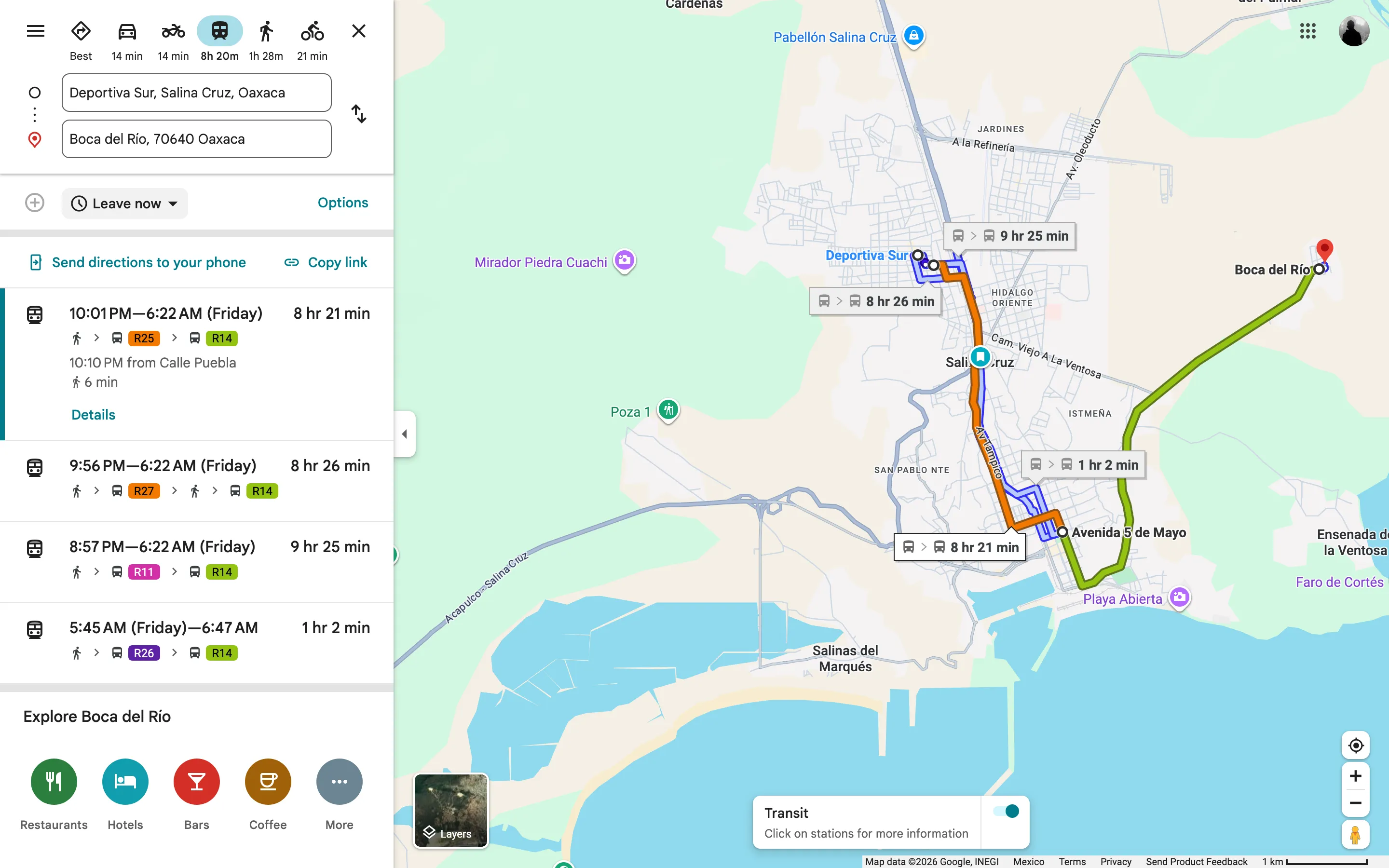1389x868 pixels.
Task: Copy link to directions
Action: click(326, 262)
